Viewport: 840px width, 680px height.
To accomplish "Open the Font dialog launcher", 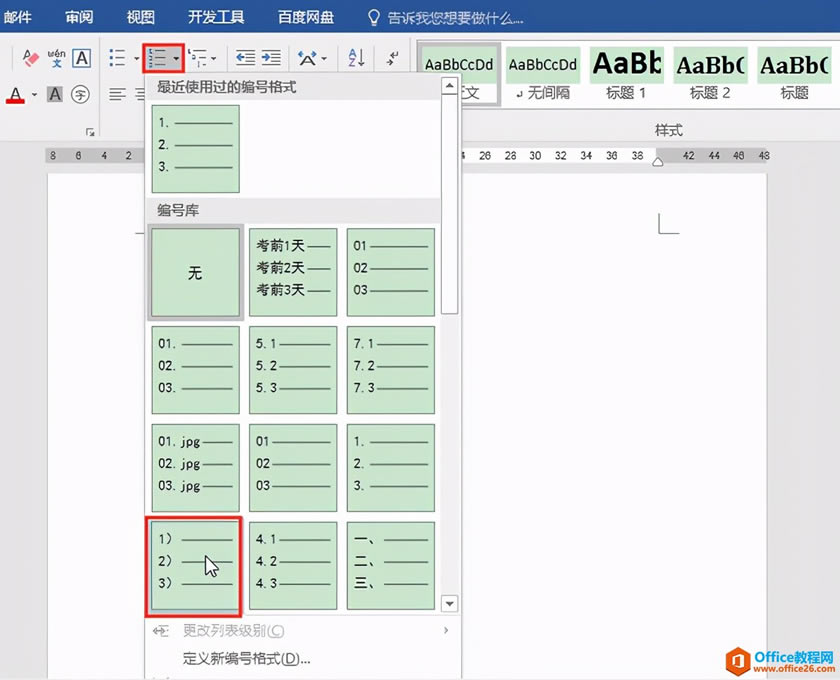I will [90, 132].
